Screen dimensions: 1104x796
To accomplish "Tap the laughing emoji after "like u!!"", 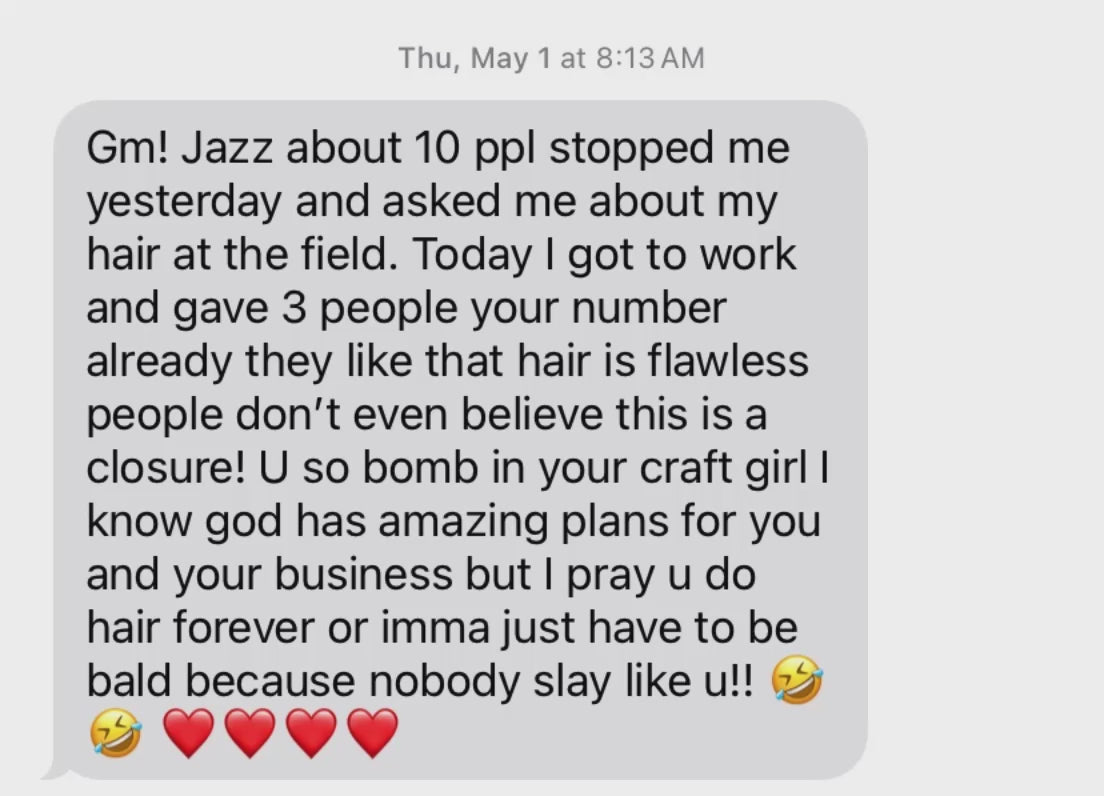I will [797, 679].
